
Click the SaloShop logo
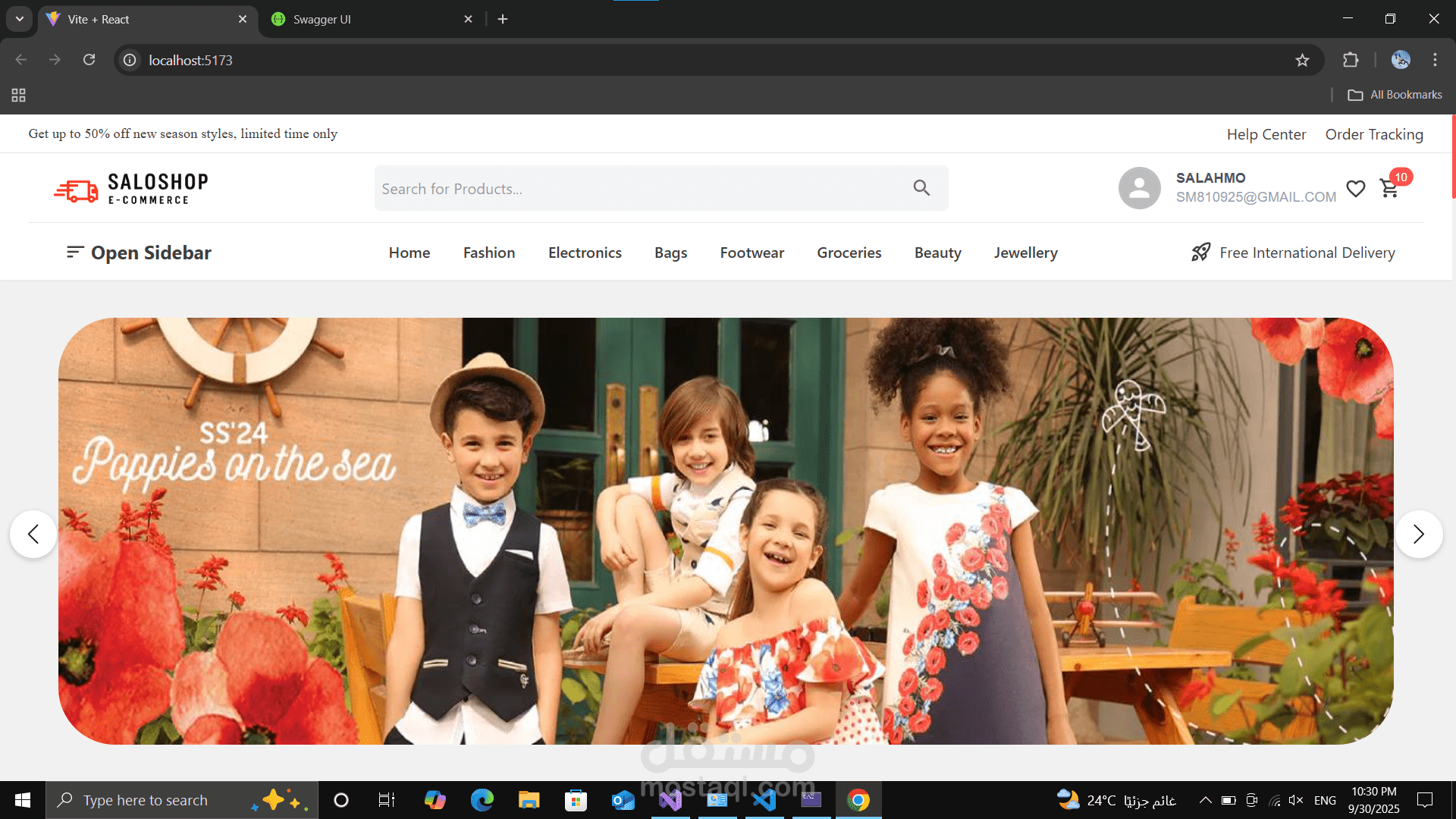(131, 188)
